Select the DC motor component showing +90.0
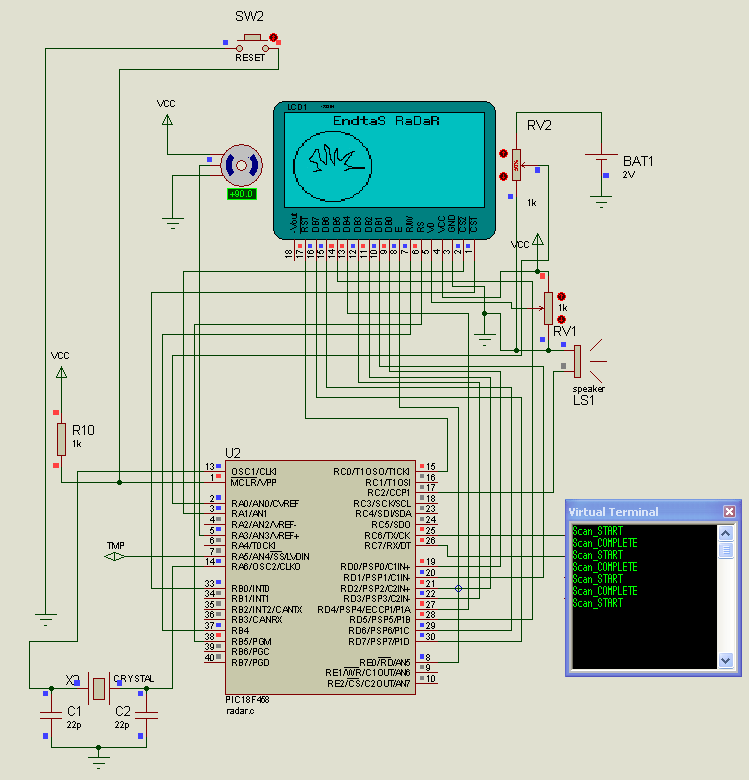The image size is (749, 780). pos(241,166)
